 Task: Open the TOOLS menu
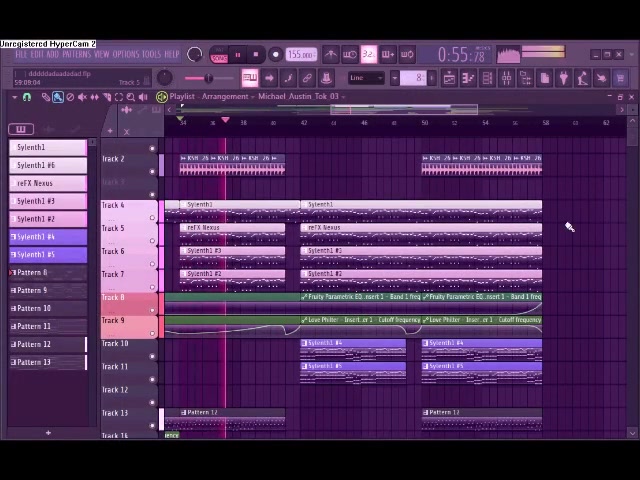click(x=151, y=54)
